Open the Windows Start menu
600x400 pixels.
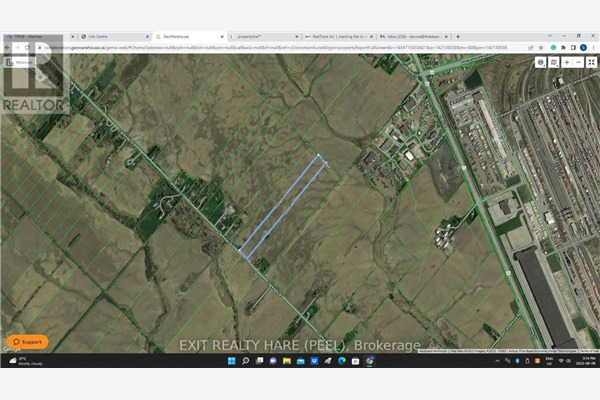(x=232, y=361)
